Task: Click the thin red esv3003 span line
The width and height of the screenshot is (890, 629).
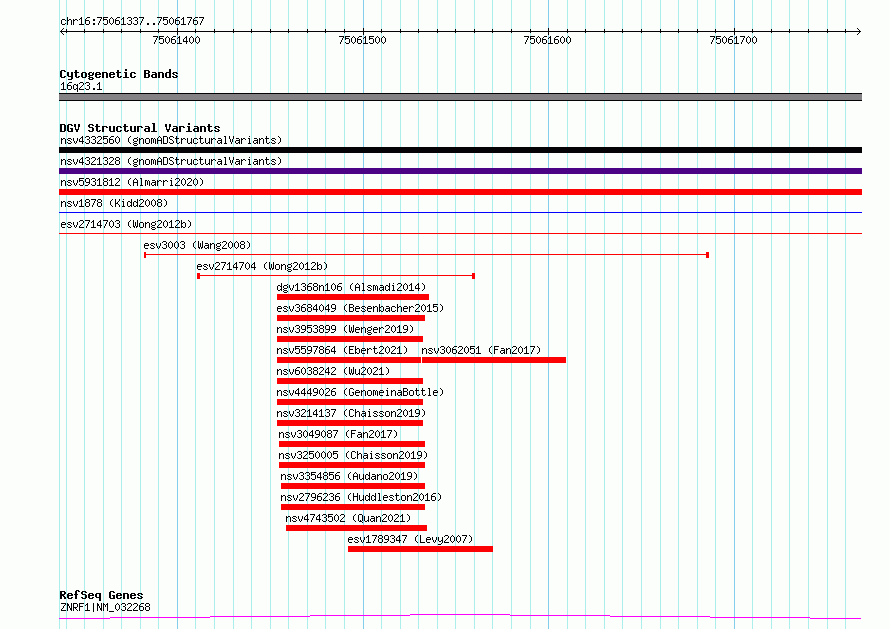Action: point(426,255)
